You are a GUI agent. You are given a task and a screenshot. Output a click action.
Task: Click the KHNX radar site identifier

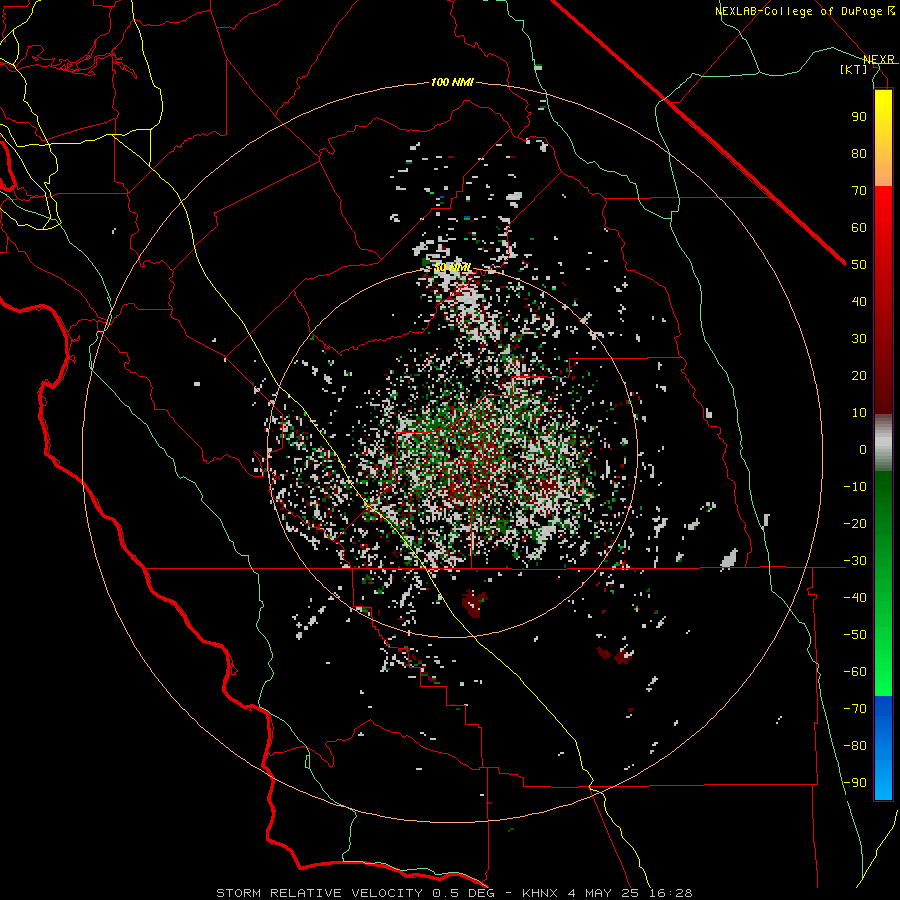click(x=541, y=893)
